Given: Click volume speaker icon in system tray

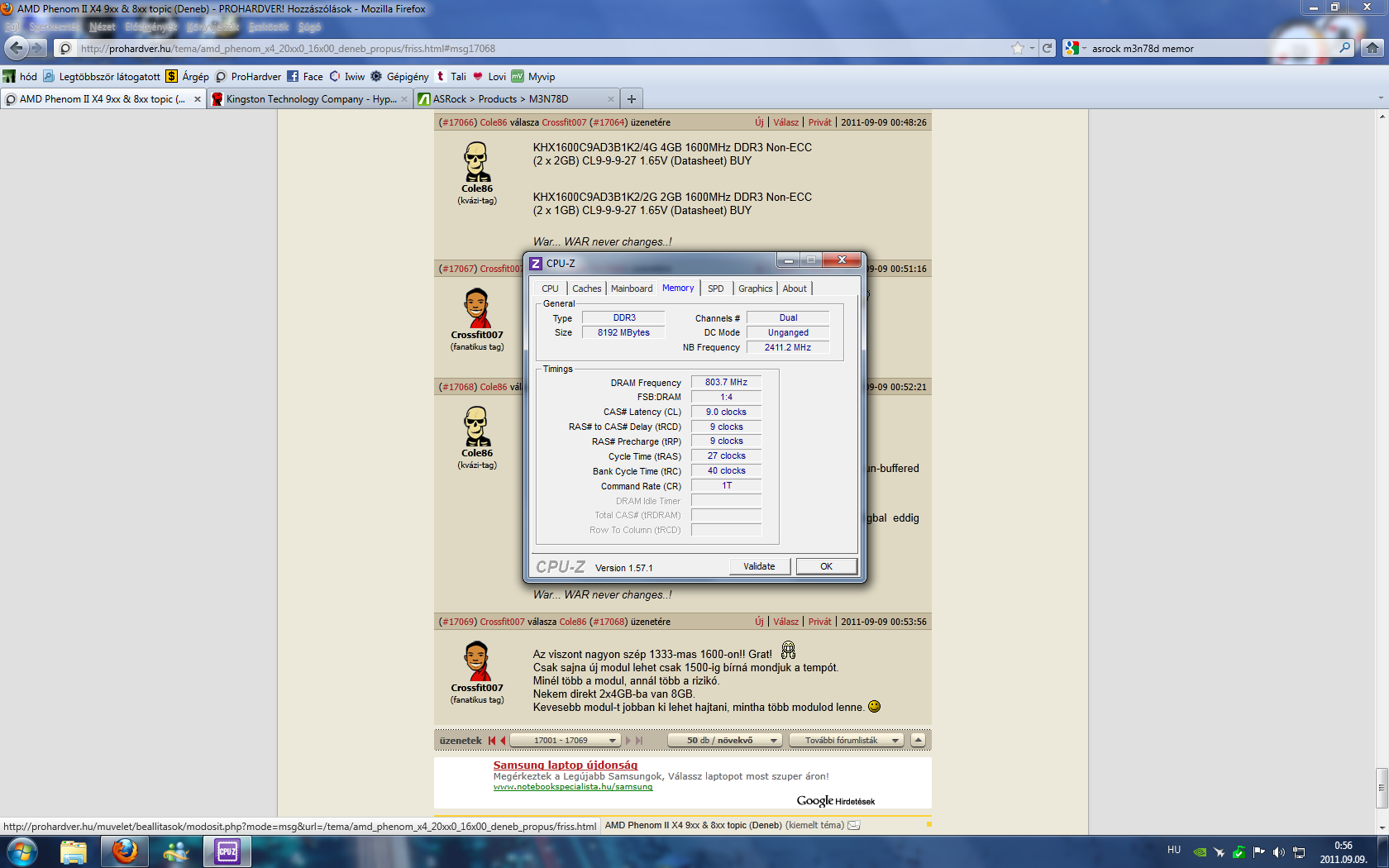Looking at the screenshot, I should coord(1279,852).
